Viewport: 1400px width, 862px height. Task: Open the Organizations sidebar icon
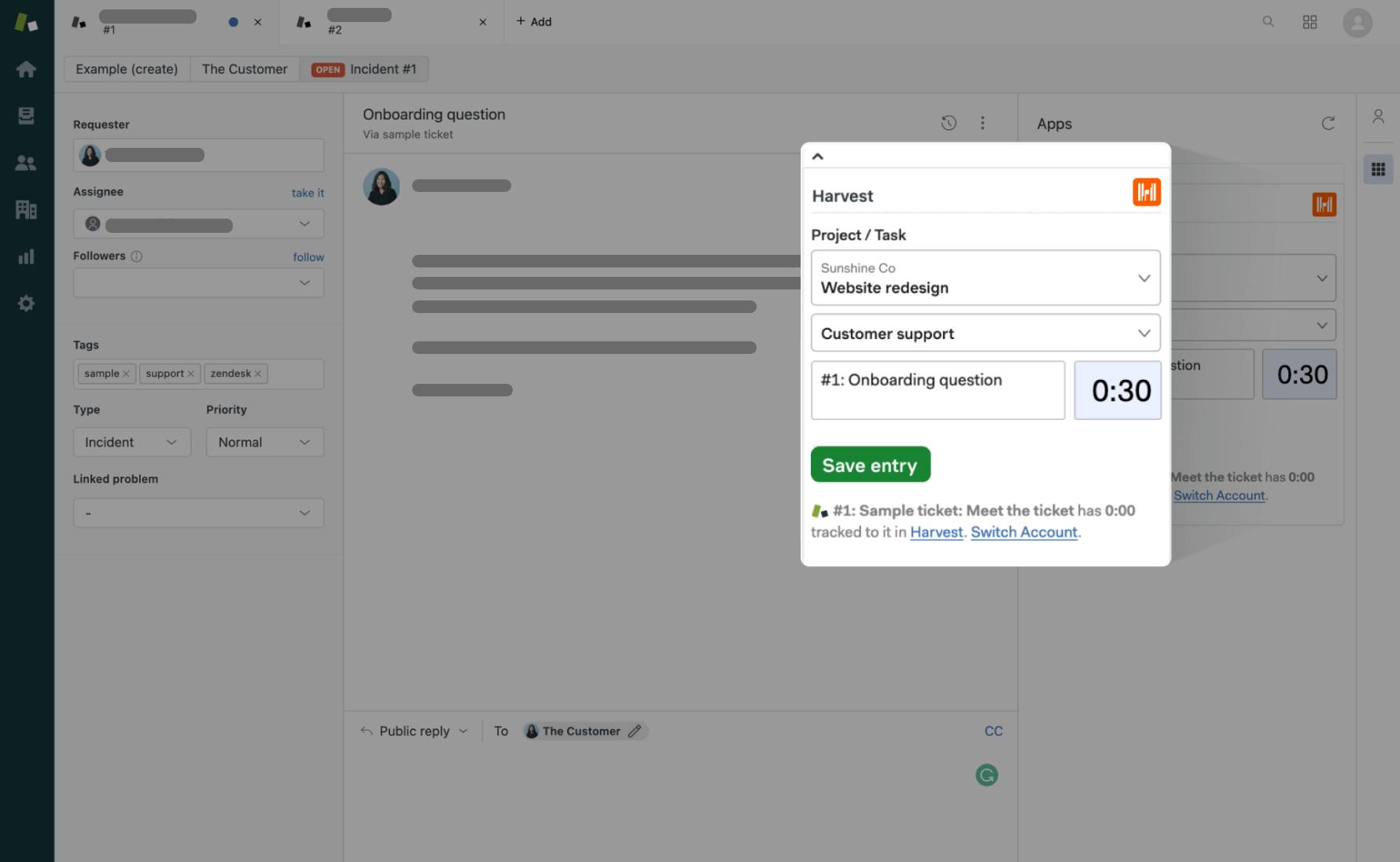coord(26,209)
